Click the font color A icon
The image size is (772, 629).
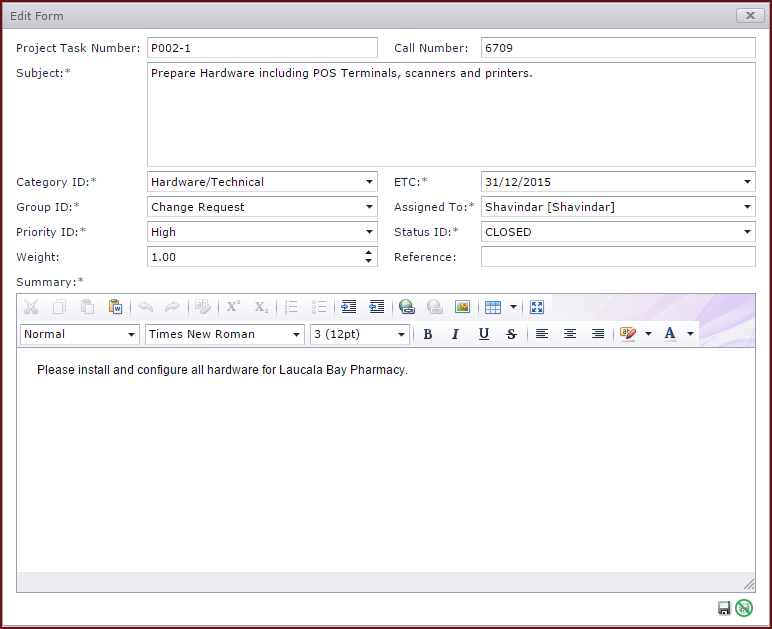tap(670, 334)
